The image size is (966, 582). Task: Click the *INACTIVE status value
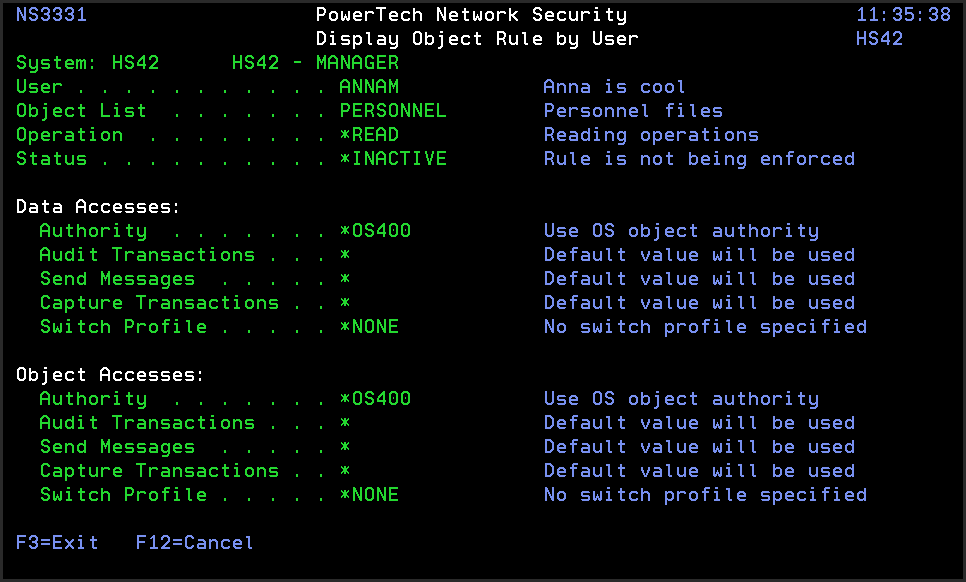[x=393, y=159]
